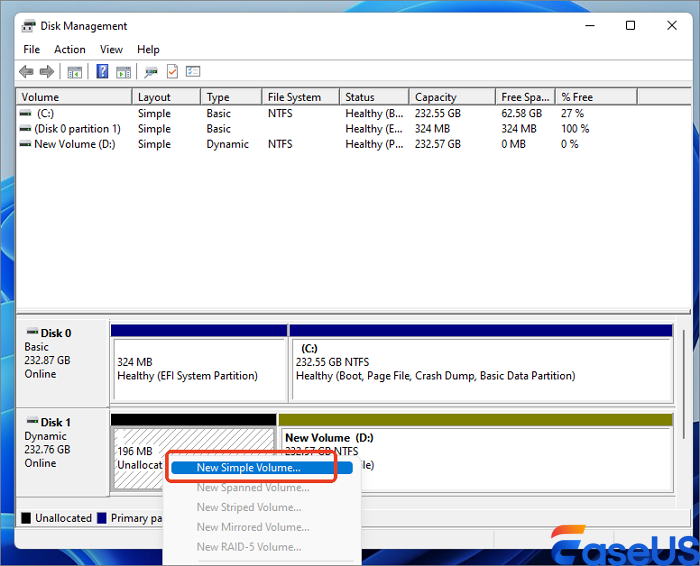Click the 62.58 GB free space cell
The image size is (700, 566).
[x=521, y=113]
